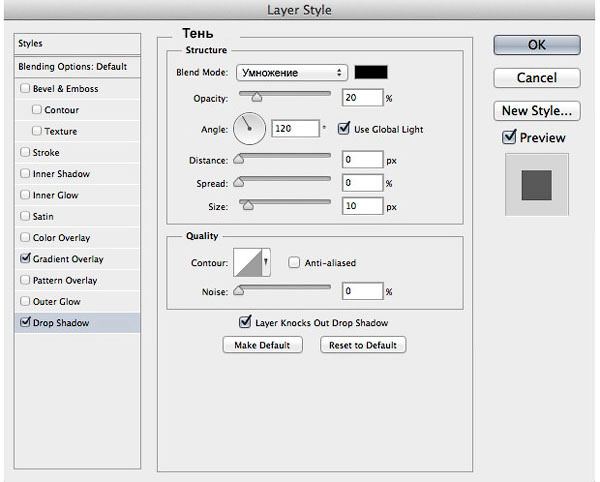Click the Angle value field
The height and width of the screenshot is (482, 600).
295,129
